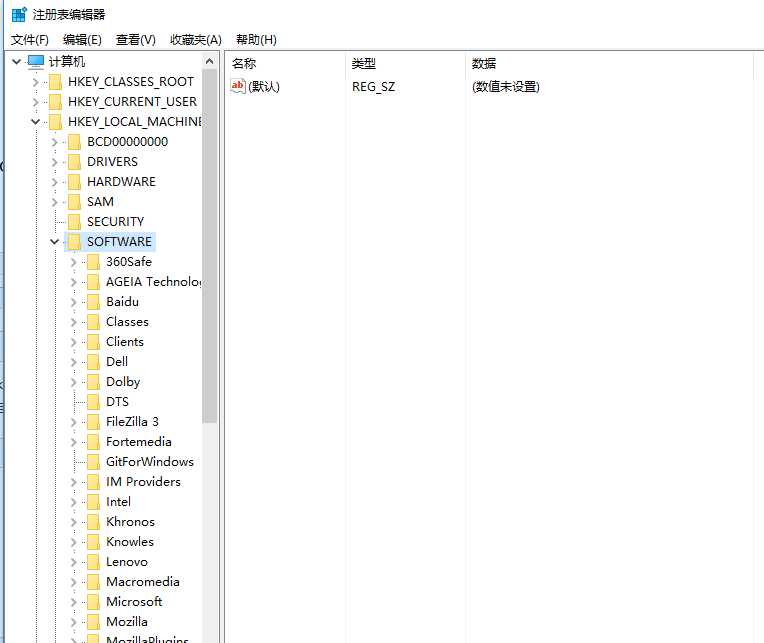Select the Microsoft key label
764x643 pixels.
134,602
